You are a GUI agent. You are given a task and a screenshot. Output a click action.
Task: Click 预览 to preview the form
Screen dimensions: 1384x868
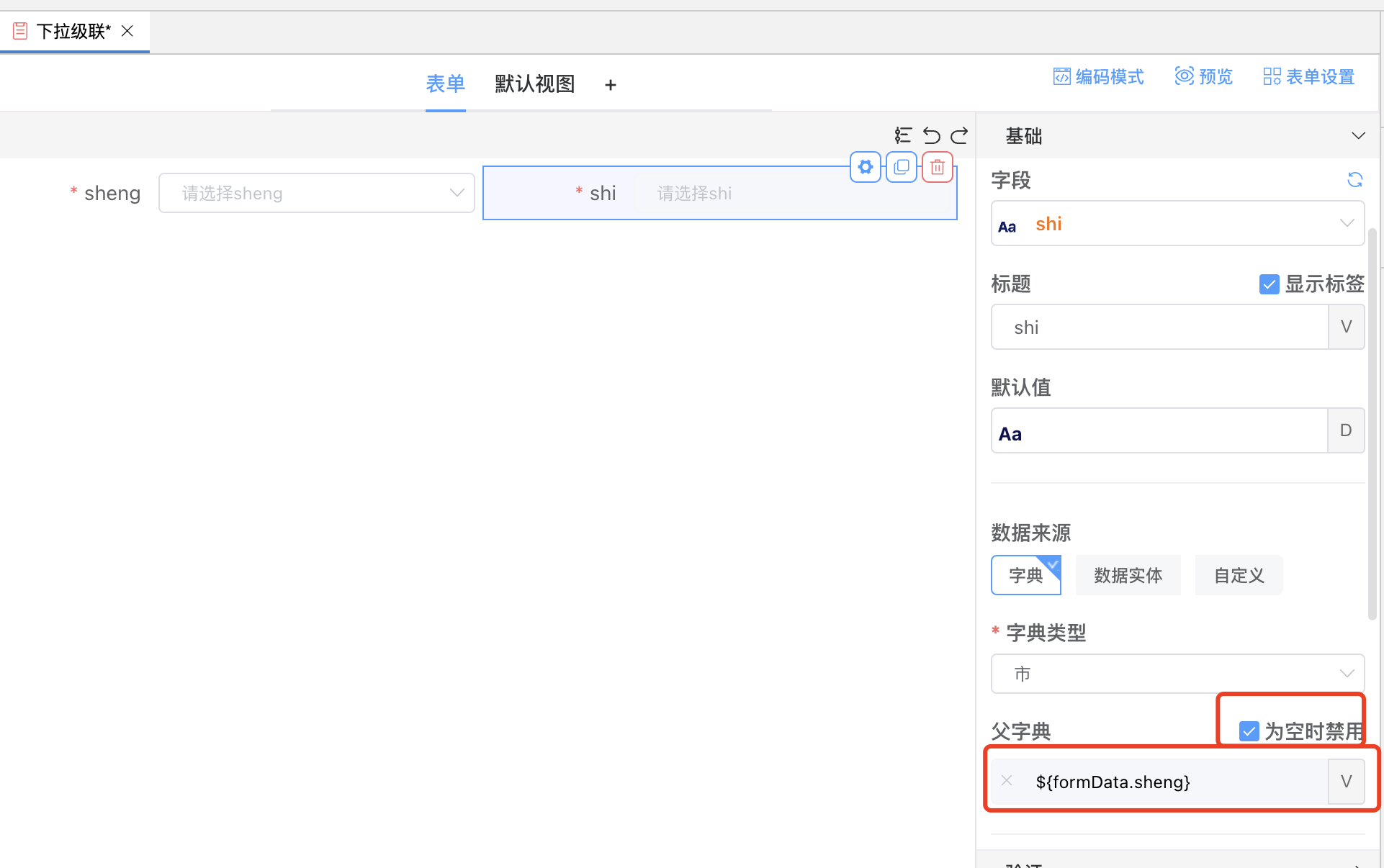(x=1204, y=76)
